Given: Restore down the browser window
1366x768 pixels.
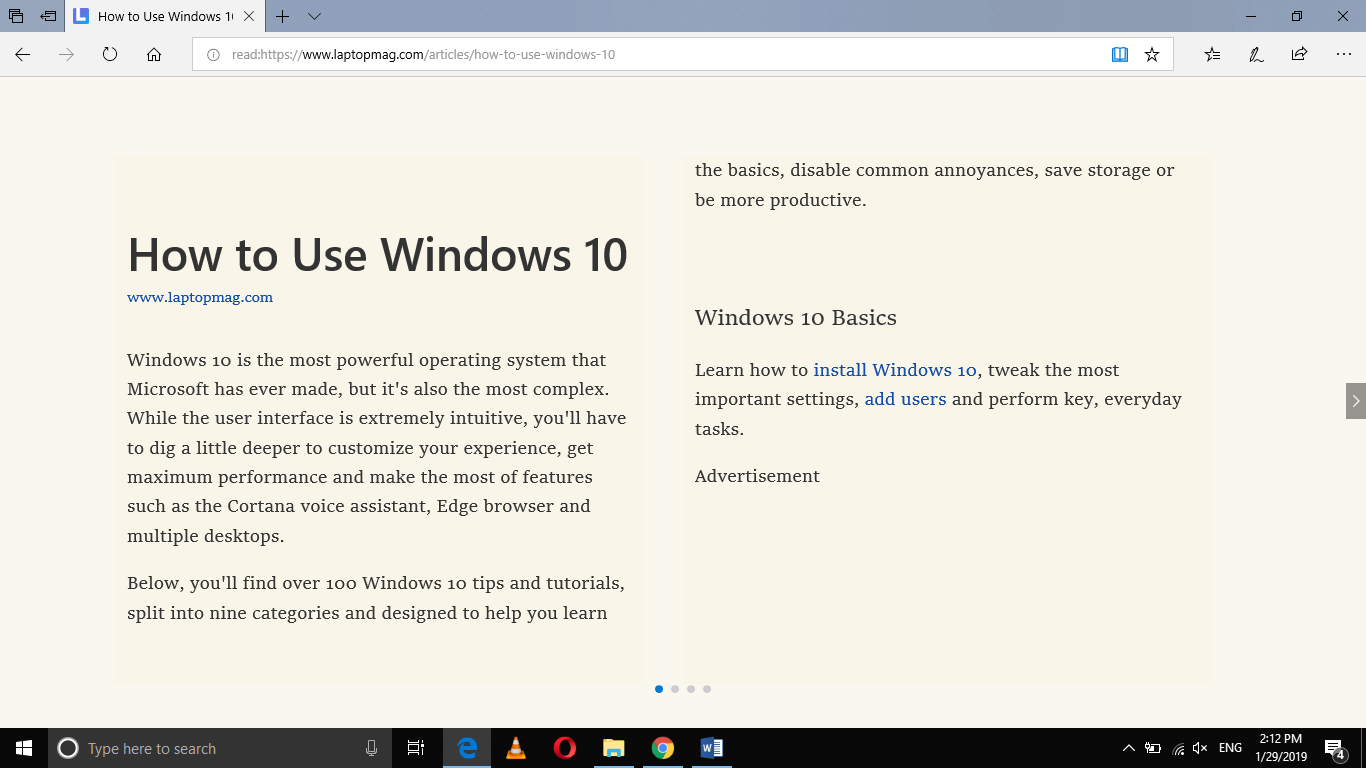Looking at the screenshot, I should (1297, 16).
